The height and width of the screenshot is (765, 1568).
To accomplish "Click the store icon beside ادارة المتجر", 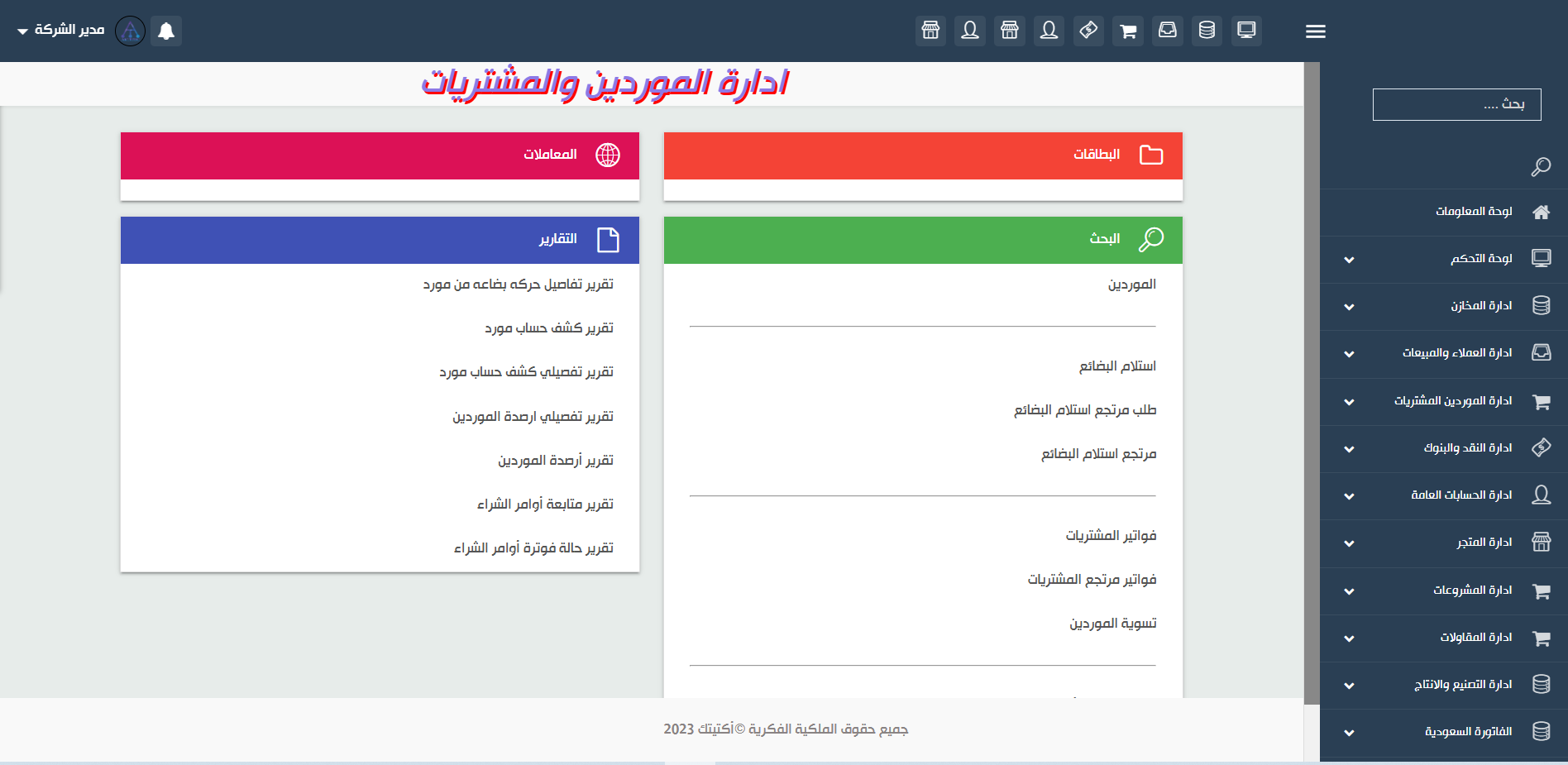I will (1541, 542).
